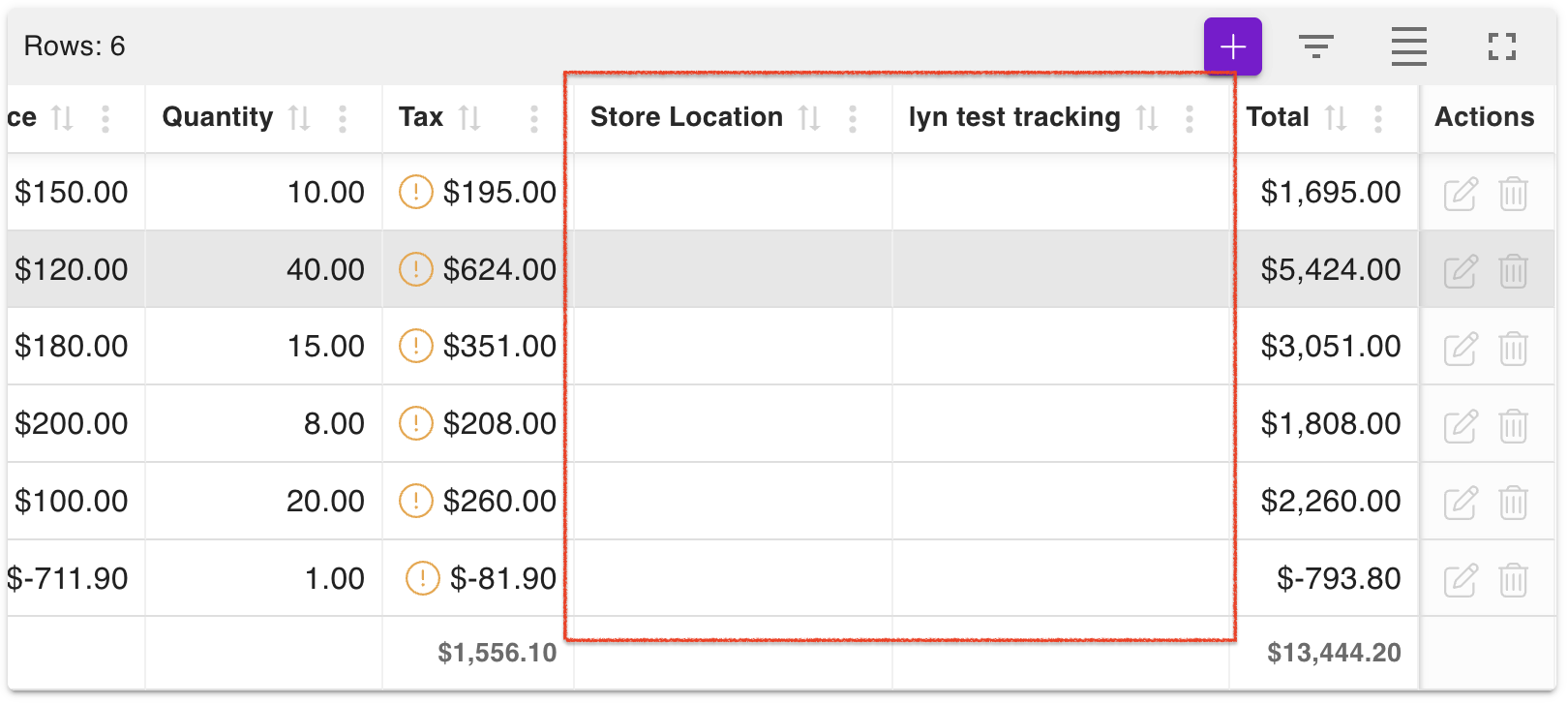Click the Total column header
Viewport: 1568px width, 705px height.
tap(1278, 117)
